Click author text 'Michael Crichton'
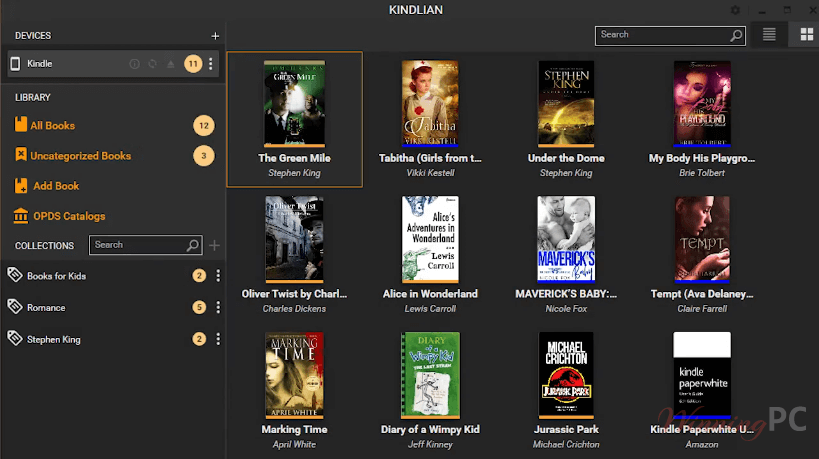The height and width of the screenshot is (459, 819). (566, 444)
